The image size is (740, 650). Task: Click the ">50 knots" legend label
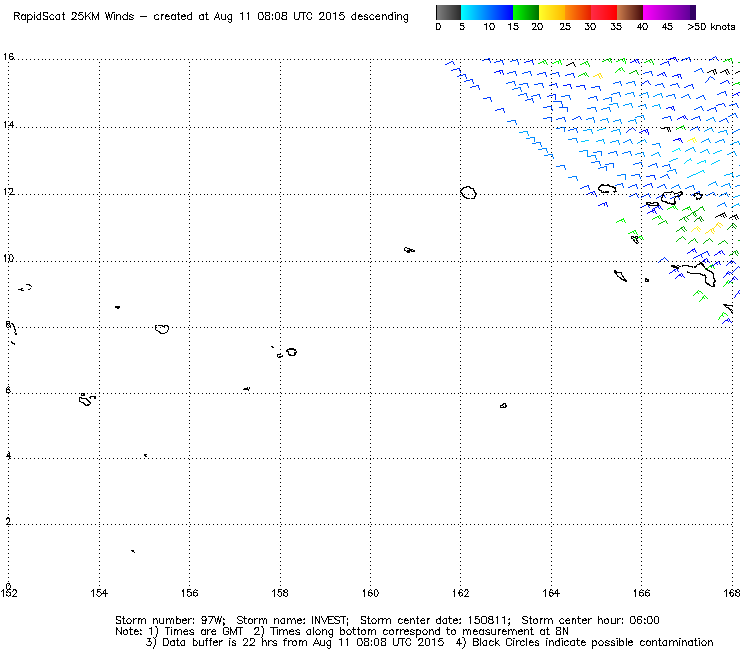[711, 27]
